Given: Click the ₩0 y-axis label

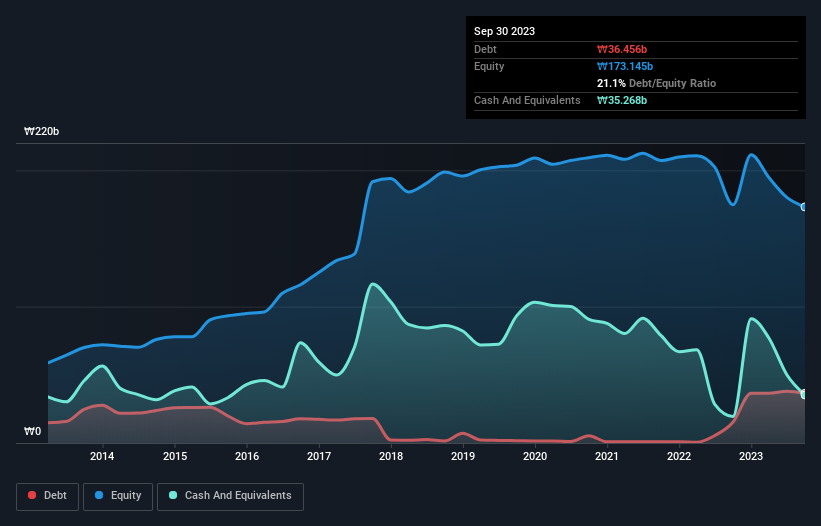Looking at the screenshot, I should click(32, 431).
